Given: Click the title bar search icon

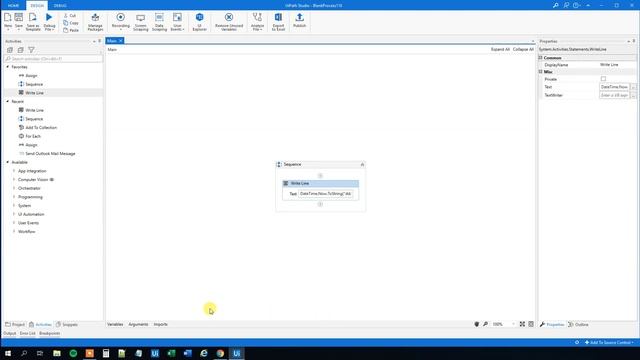Looking at the screenshot, I should [x=556, y=5].
